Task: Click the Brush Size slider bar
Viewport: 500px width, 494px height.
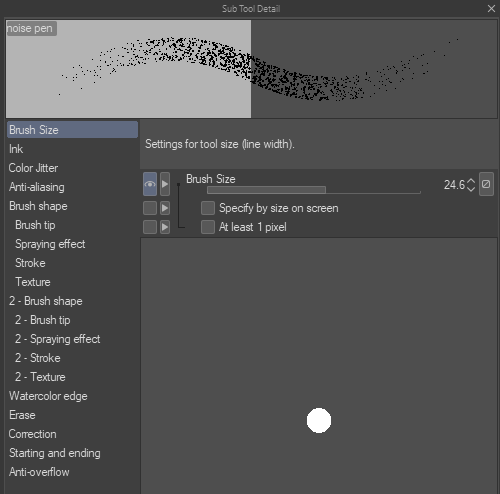Action: pos(314,190)
